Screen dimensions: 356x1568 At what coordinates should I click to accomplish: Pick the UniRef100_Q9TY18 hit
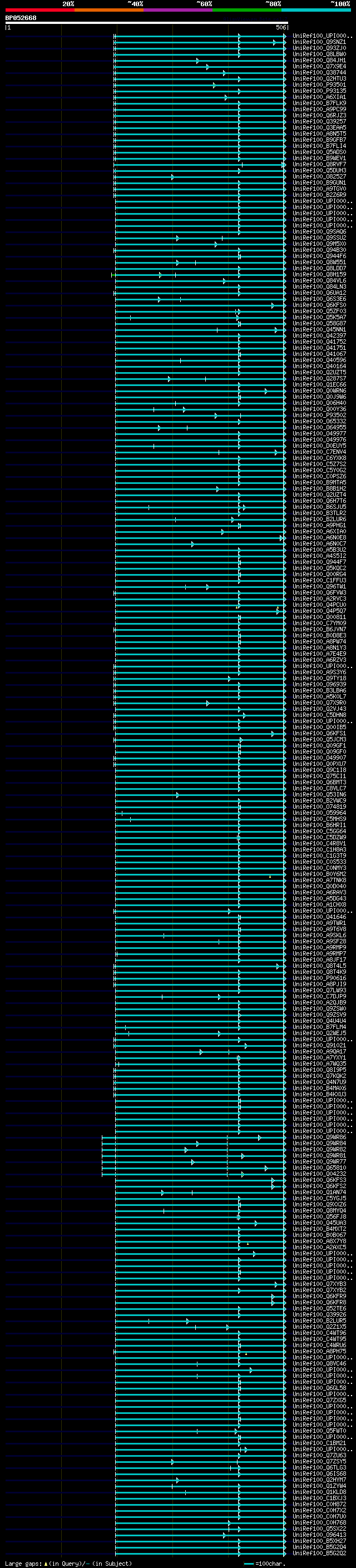[x=319, y=678]
